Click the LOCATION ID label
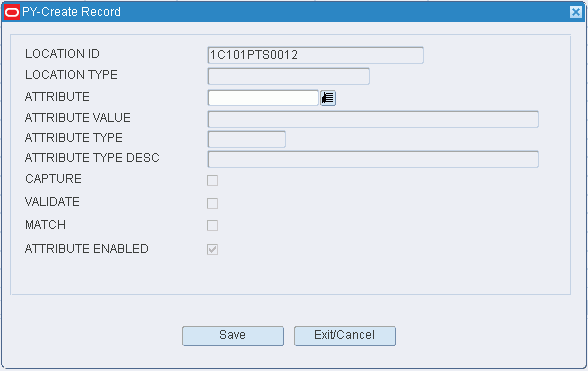This screenshot has width=588, height=371. (x=62, y=54)
